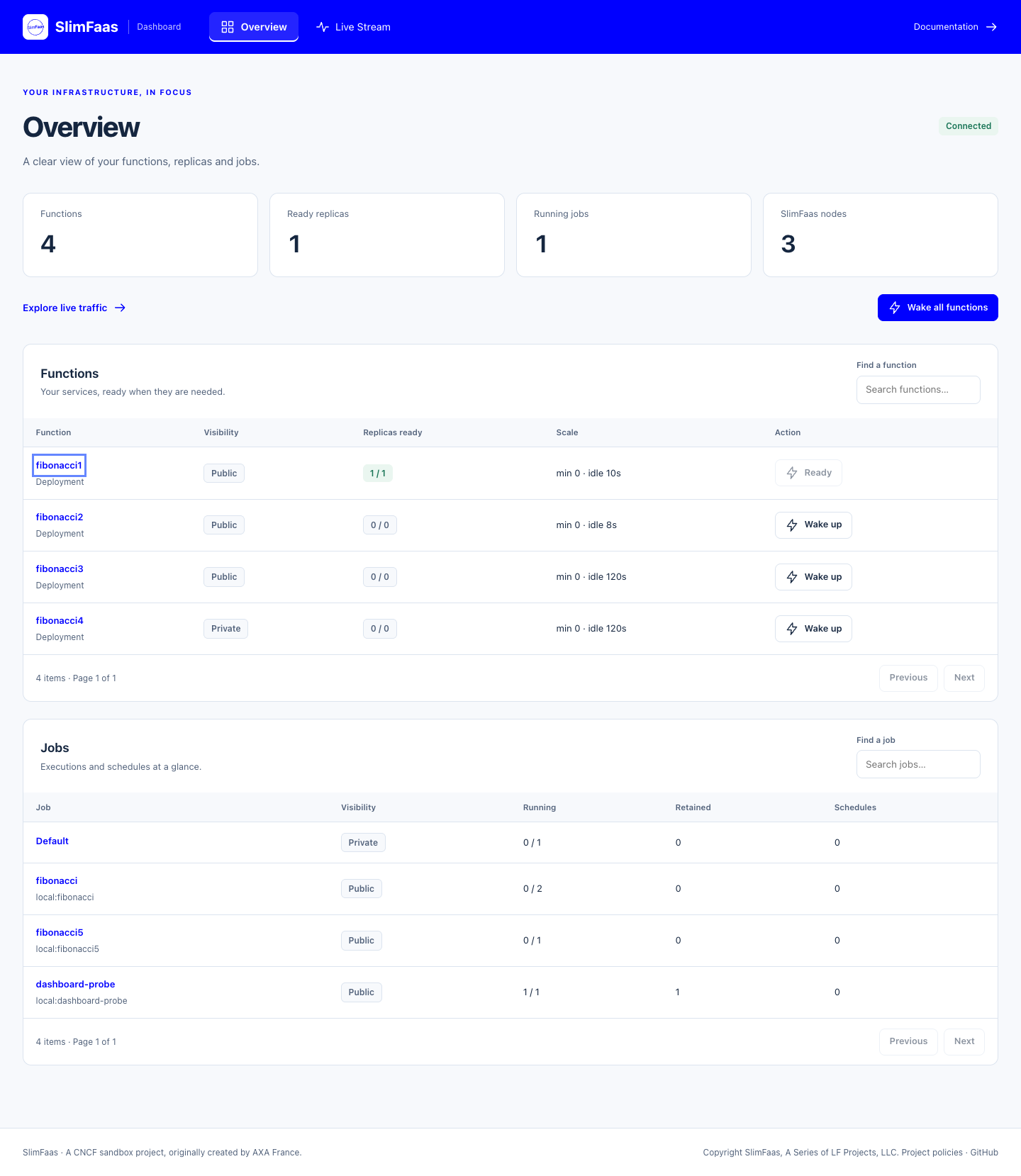The width and height of the screenshot is (1021, 1176).
Task: Focus the Search functions field
Action: (x=918, y=390)
